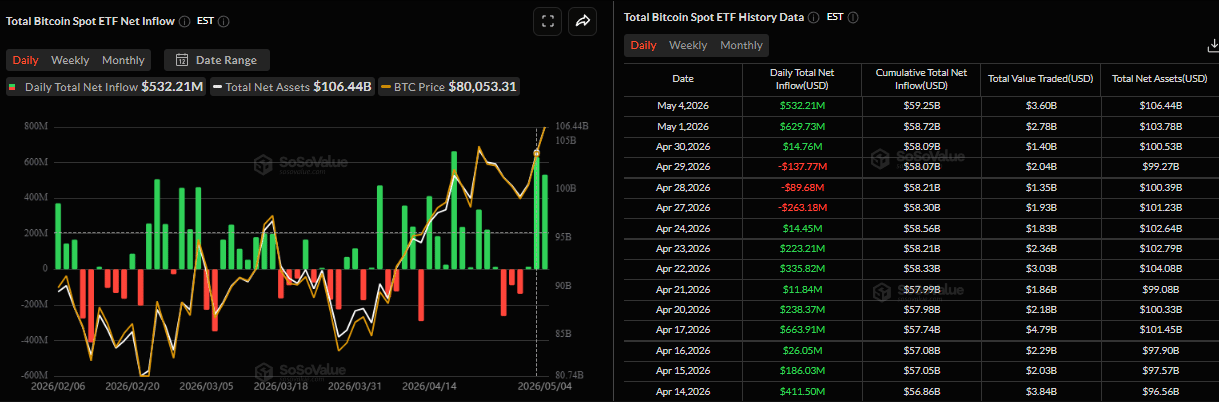The width and height of the screenshot is (1219, 402).
Task: Click the $59.25B cumulative inflow cell
Action: click(921, 104)
